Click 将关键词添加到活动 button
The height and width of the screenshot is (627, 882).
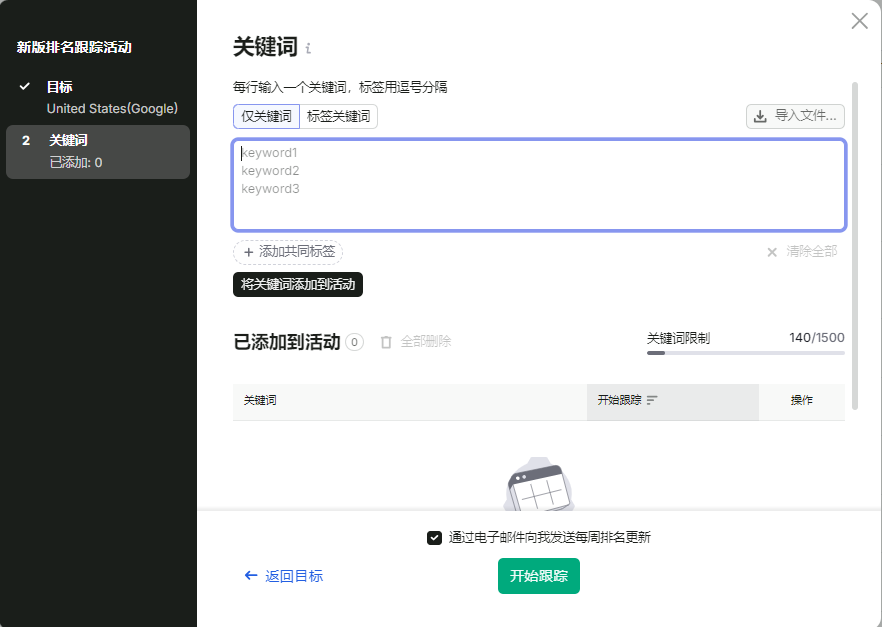click(x=298, y=285)
